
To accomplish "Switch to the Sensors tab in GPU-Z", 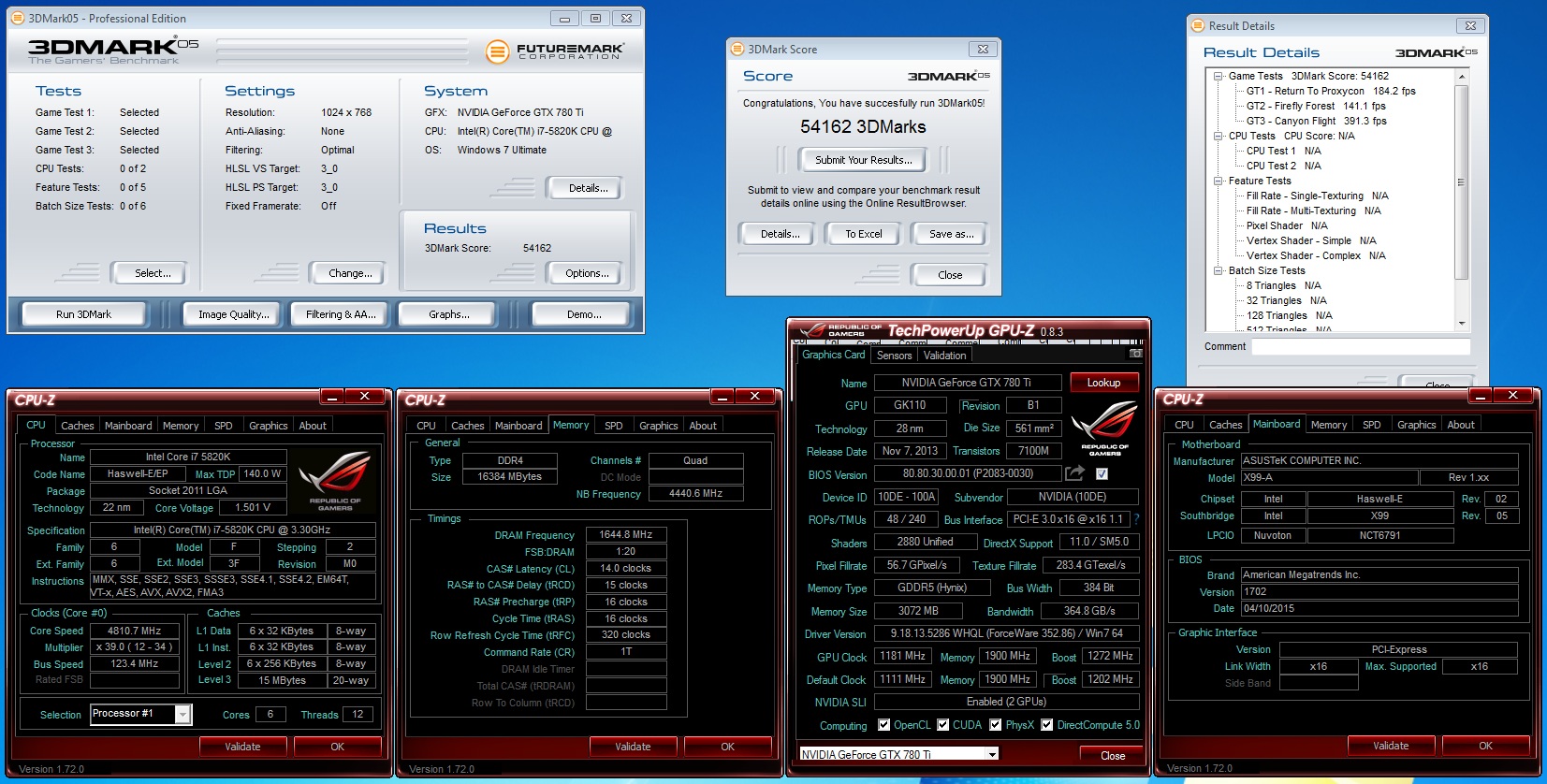I will [894, 356].
